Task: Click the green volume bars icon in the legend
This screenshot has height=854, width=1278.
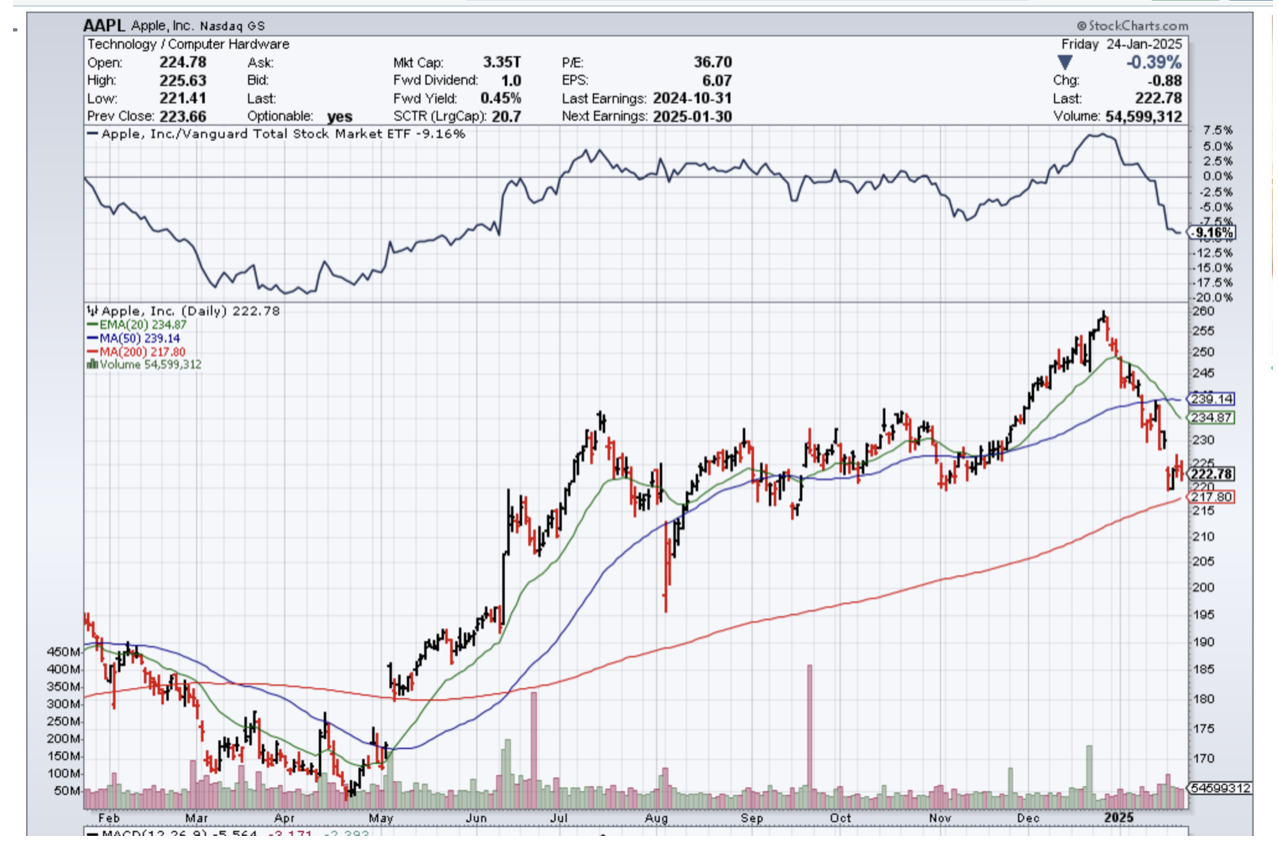Action: click(x=92, y=365)
